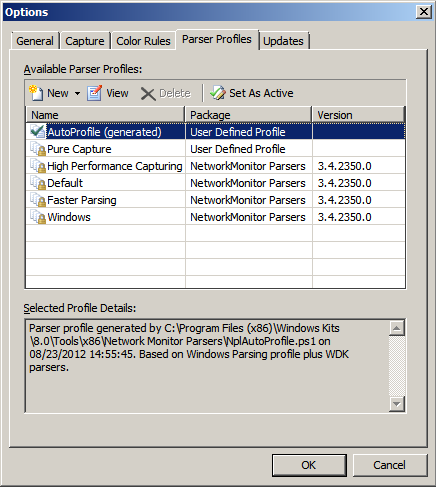
Task: Click the View profile toolbar button
Action: (x=108, y=93)
